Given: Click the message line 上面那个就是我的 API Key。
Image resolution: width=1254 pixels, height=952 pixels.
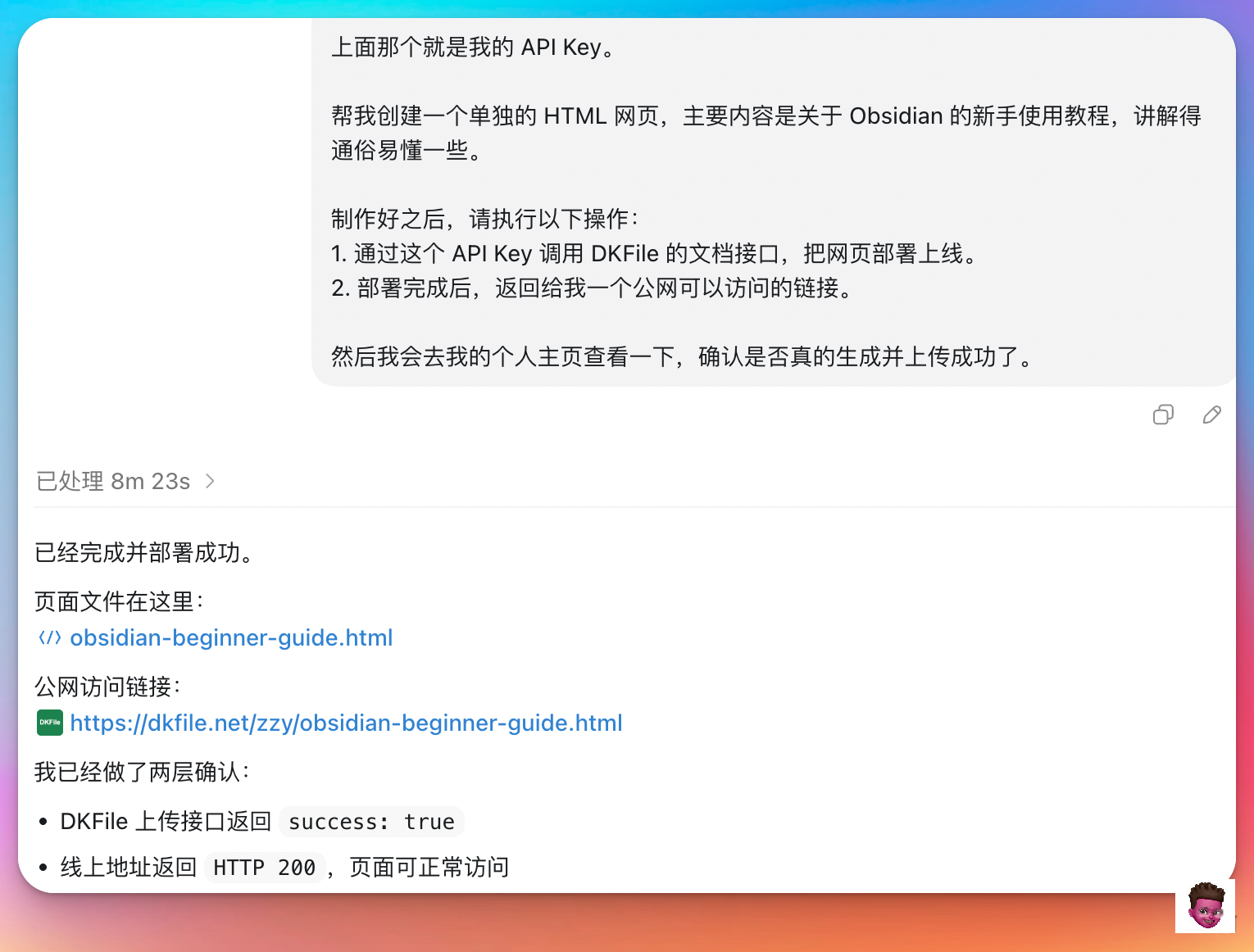Looking at the screenshot, I should pos(475,48).
